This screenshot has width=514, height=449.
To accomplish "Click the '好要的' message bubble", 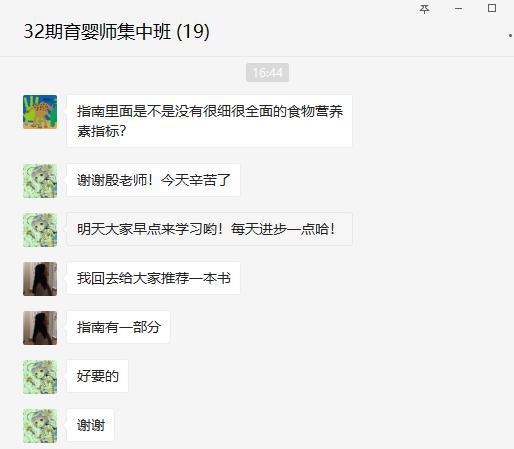I will pos(97,376).
